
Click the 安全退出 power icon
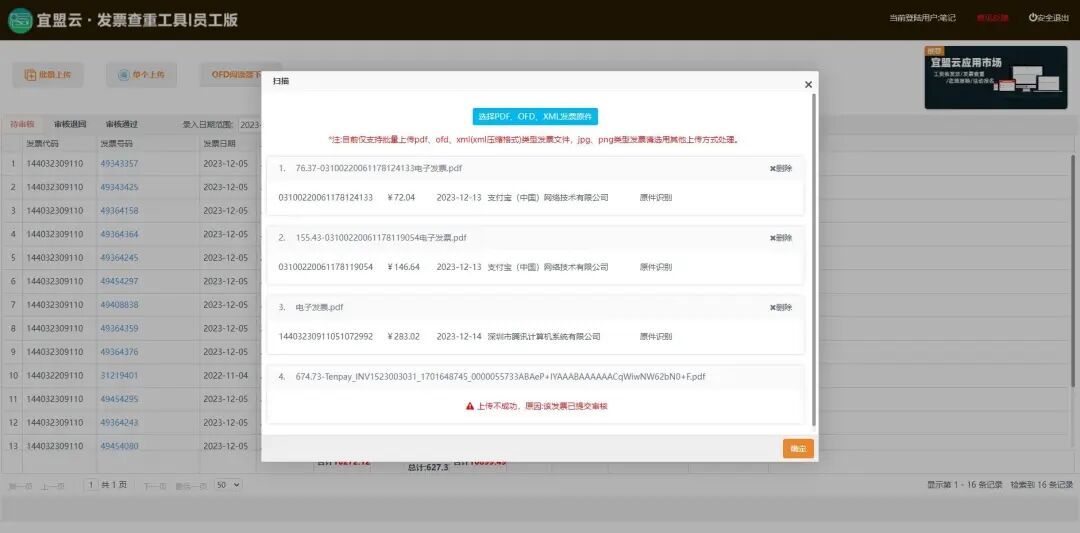point(1032,18)
